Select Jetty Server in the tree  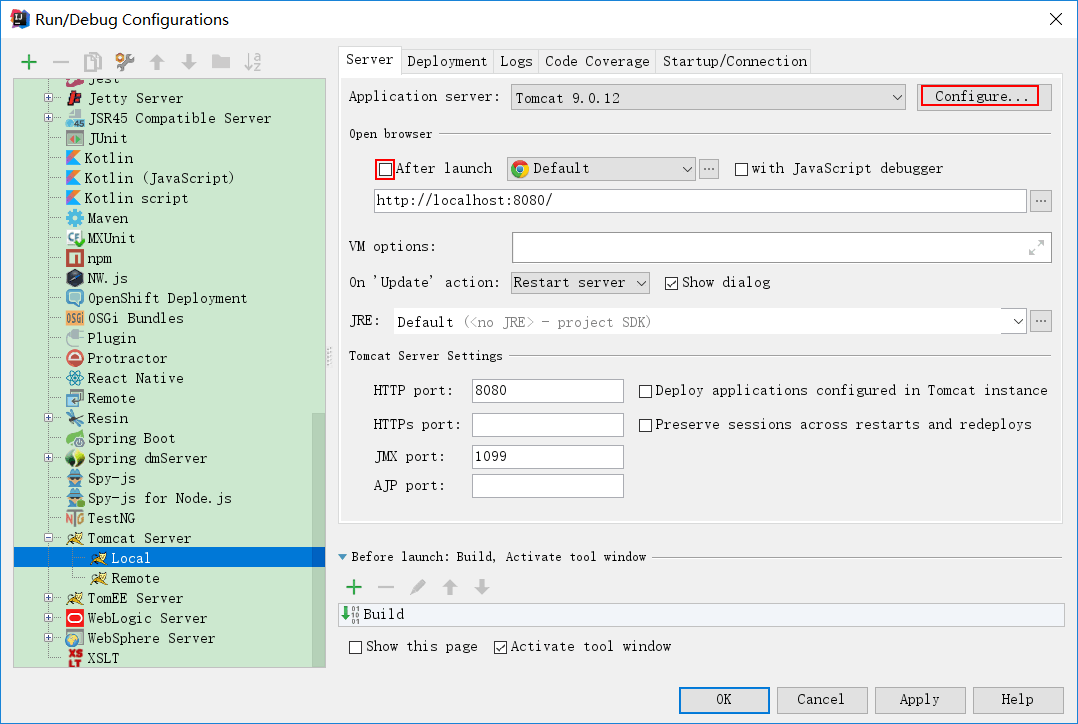(x=124, y=98)
